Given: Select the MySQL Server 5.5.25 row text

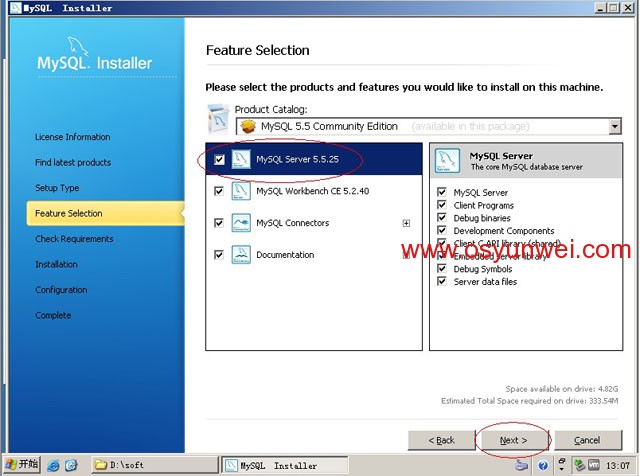Looking at the screenshot, I should [298, 159].
